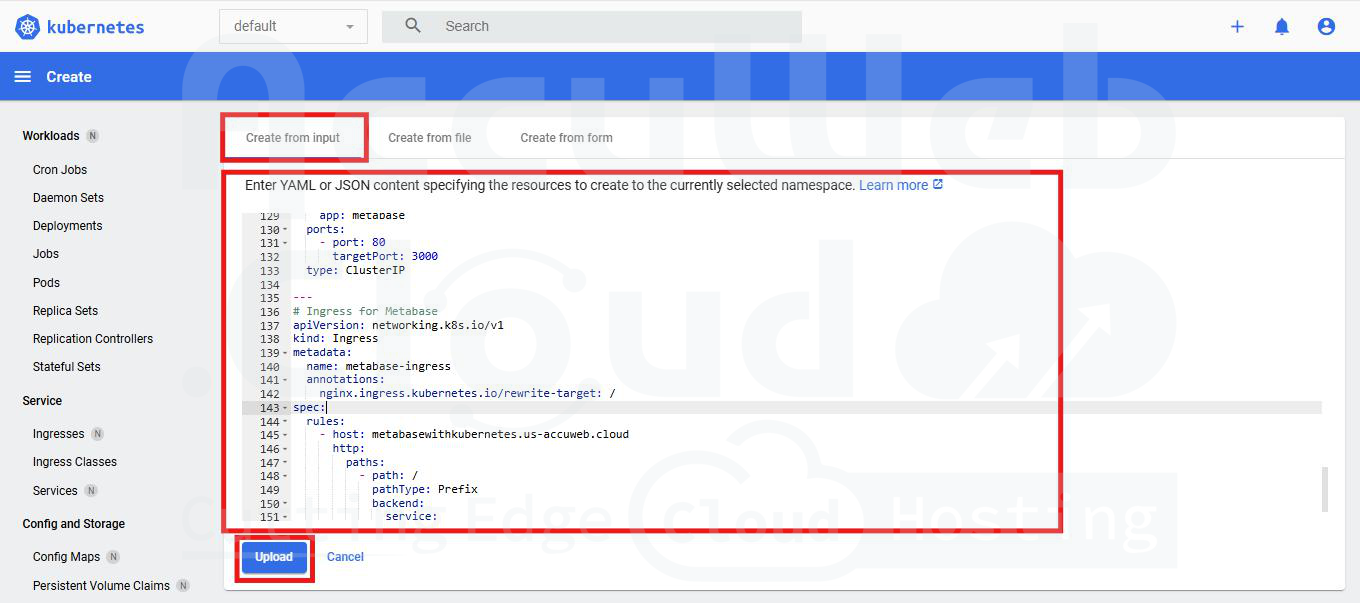Screen dimensions: 1360x603
Task: Collapse code fold at line 144 rules
Action: (x=286, y=421)
